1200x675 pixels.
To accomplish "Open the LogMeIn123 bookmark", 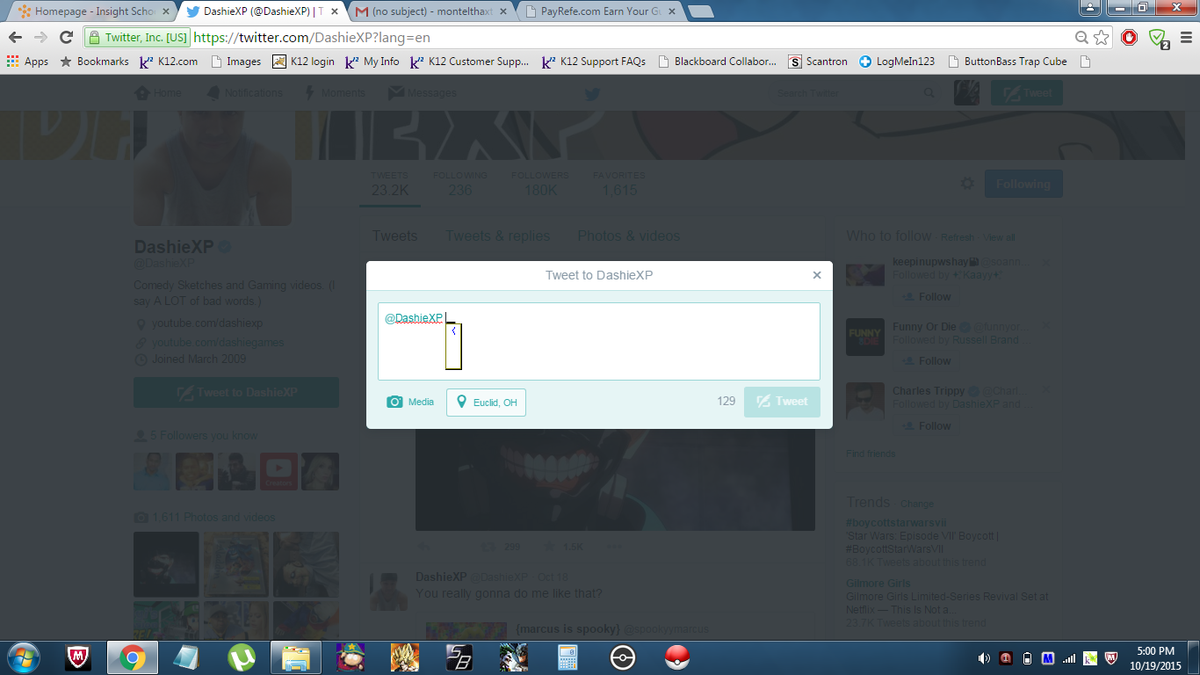I will pos(898,61).
